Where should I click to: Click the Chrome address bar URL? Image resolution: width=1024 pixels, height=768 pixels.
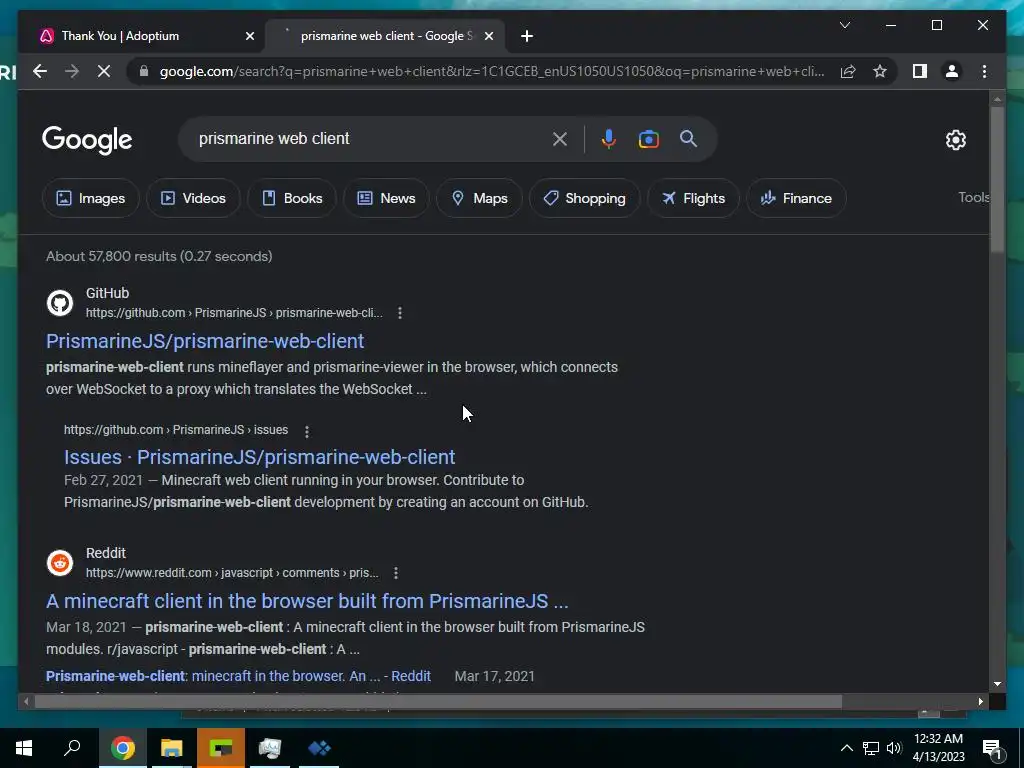[491, 71]
